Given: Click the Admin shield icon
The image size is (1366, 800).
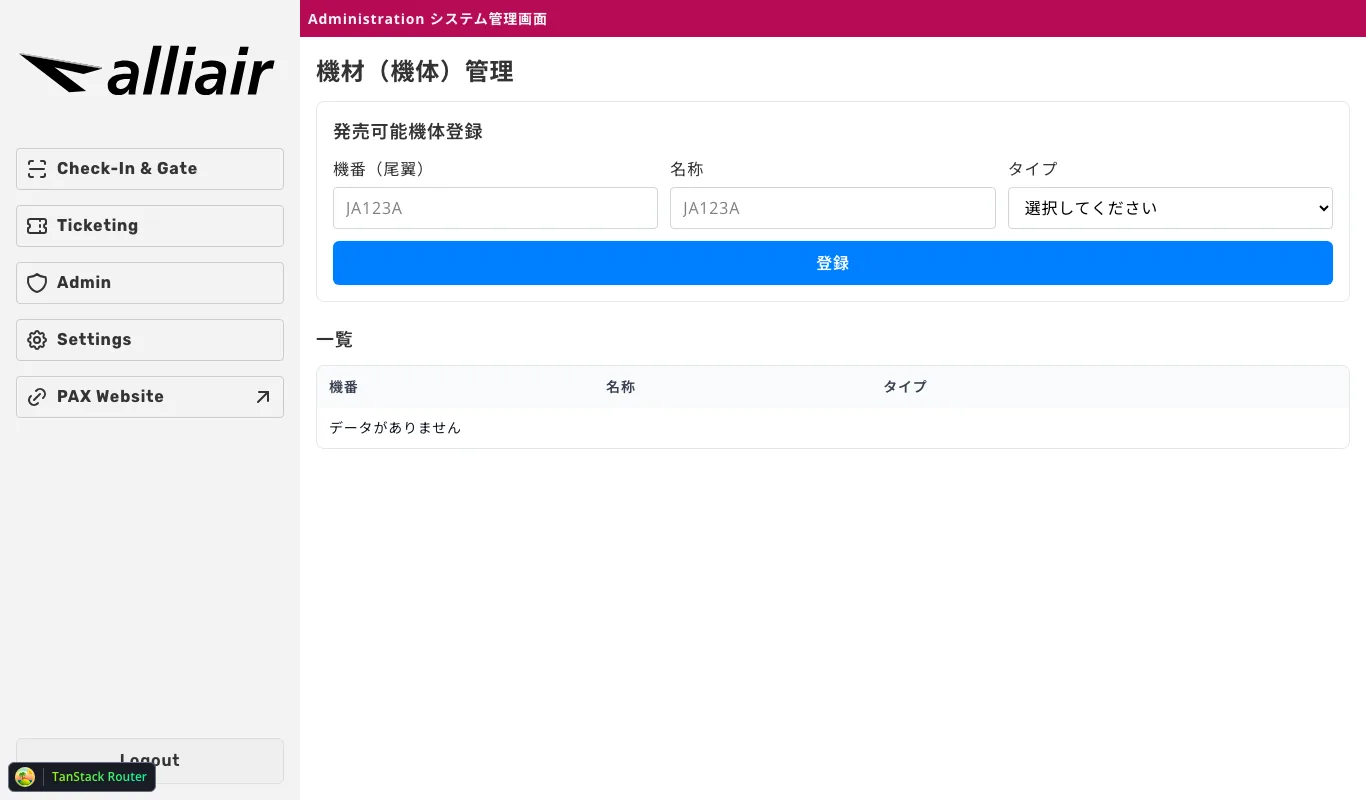Looking at the screenshot, I should 37,283.
